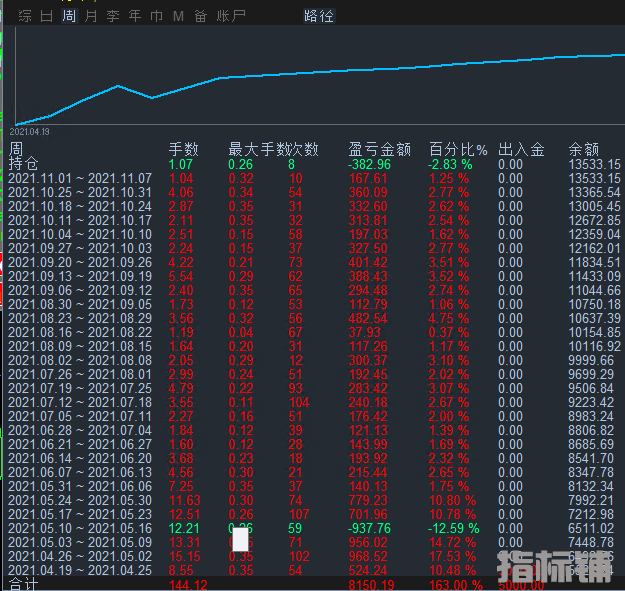Screen dimensions: 625x591
Task: Select the 2021.05.31 ~ 2021.06.06 week row
Action: pyautogui.click(x=314, y=486)
